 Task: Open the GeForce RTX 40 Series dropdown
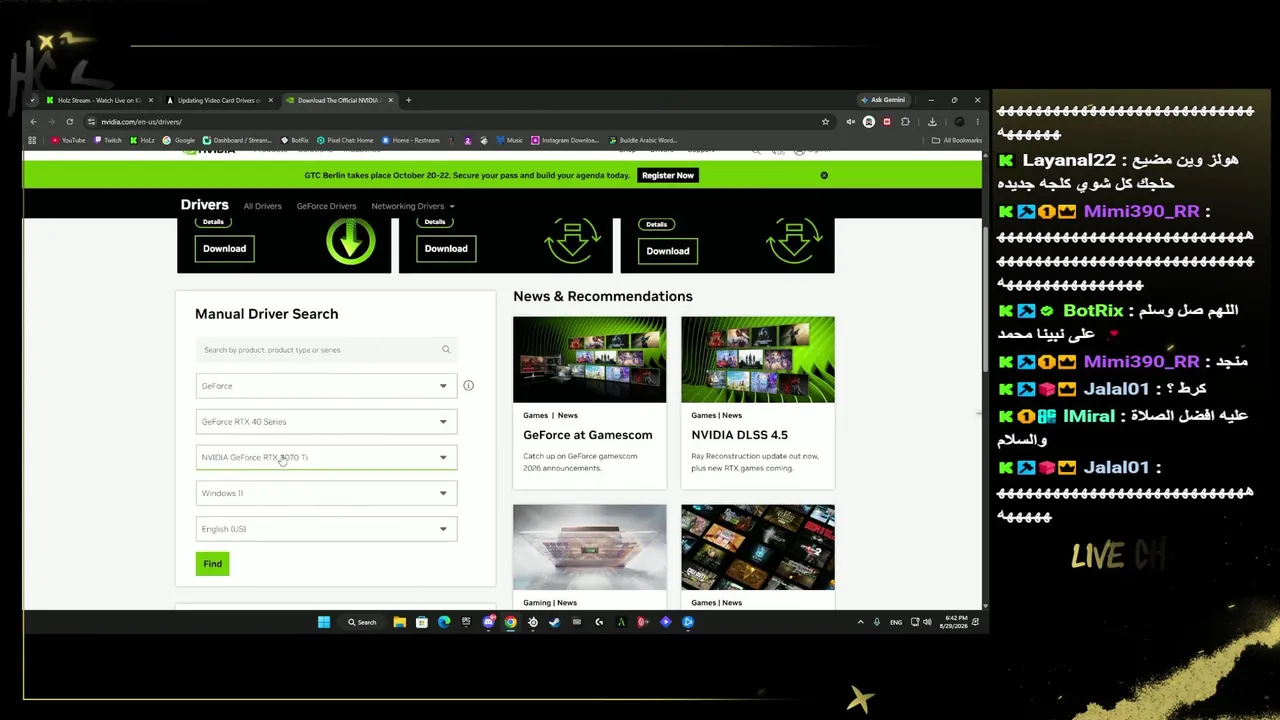coord(326,422)
